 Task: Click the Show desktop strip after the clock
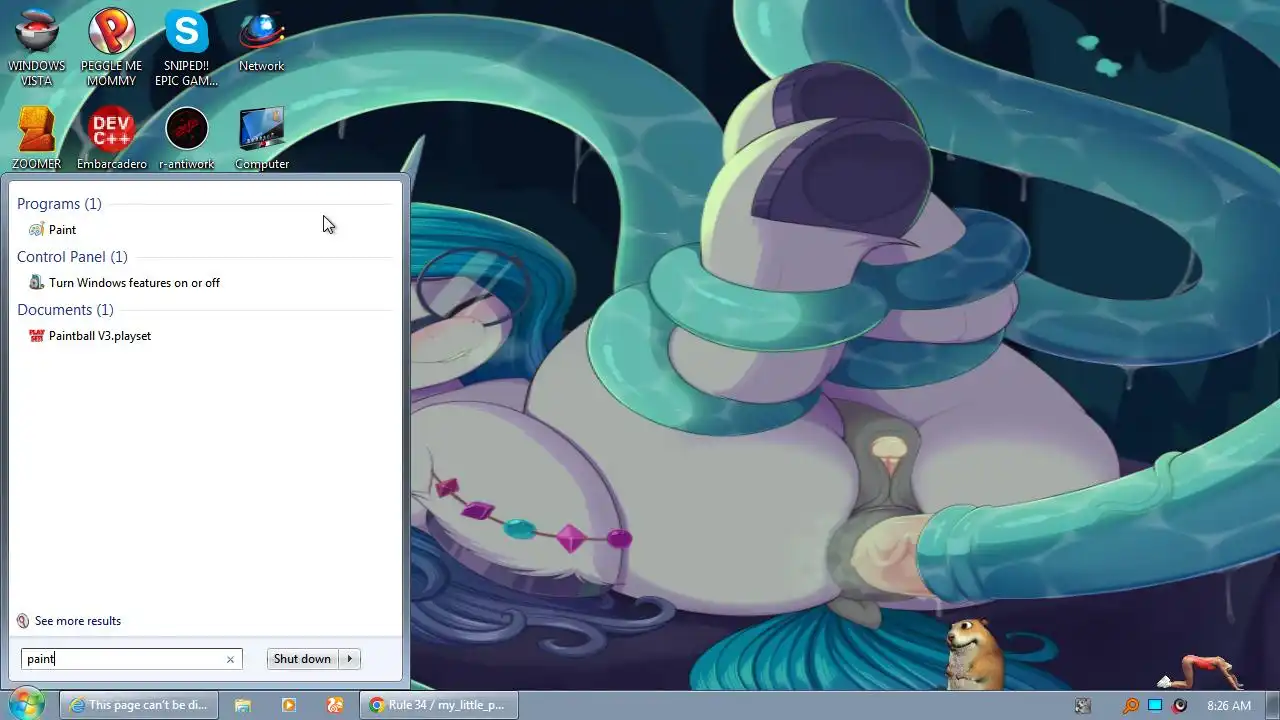(1273, 705)
